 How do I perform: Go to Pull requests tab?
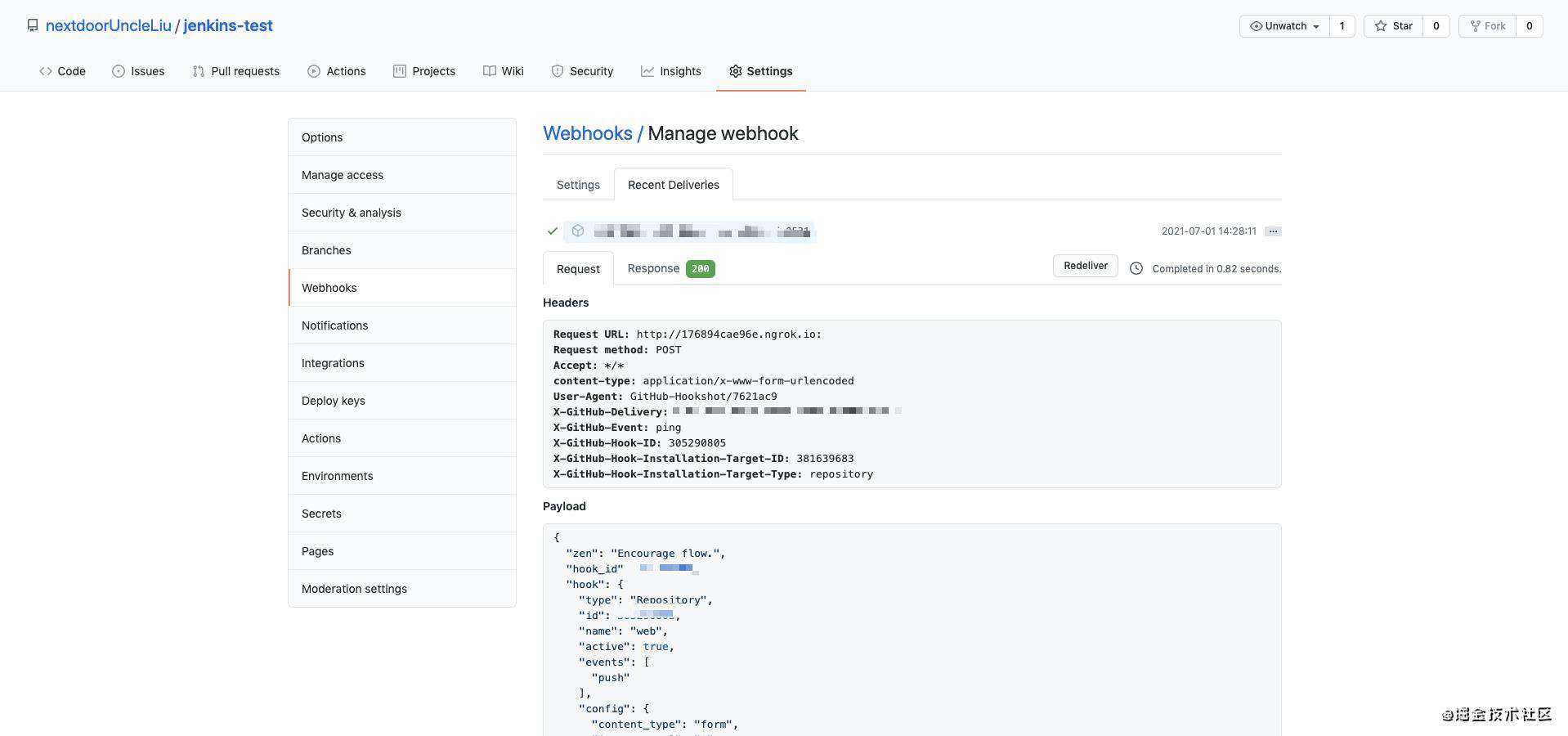click(236, 71)
